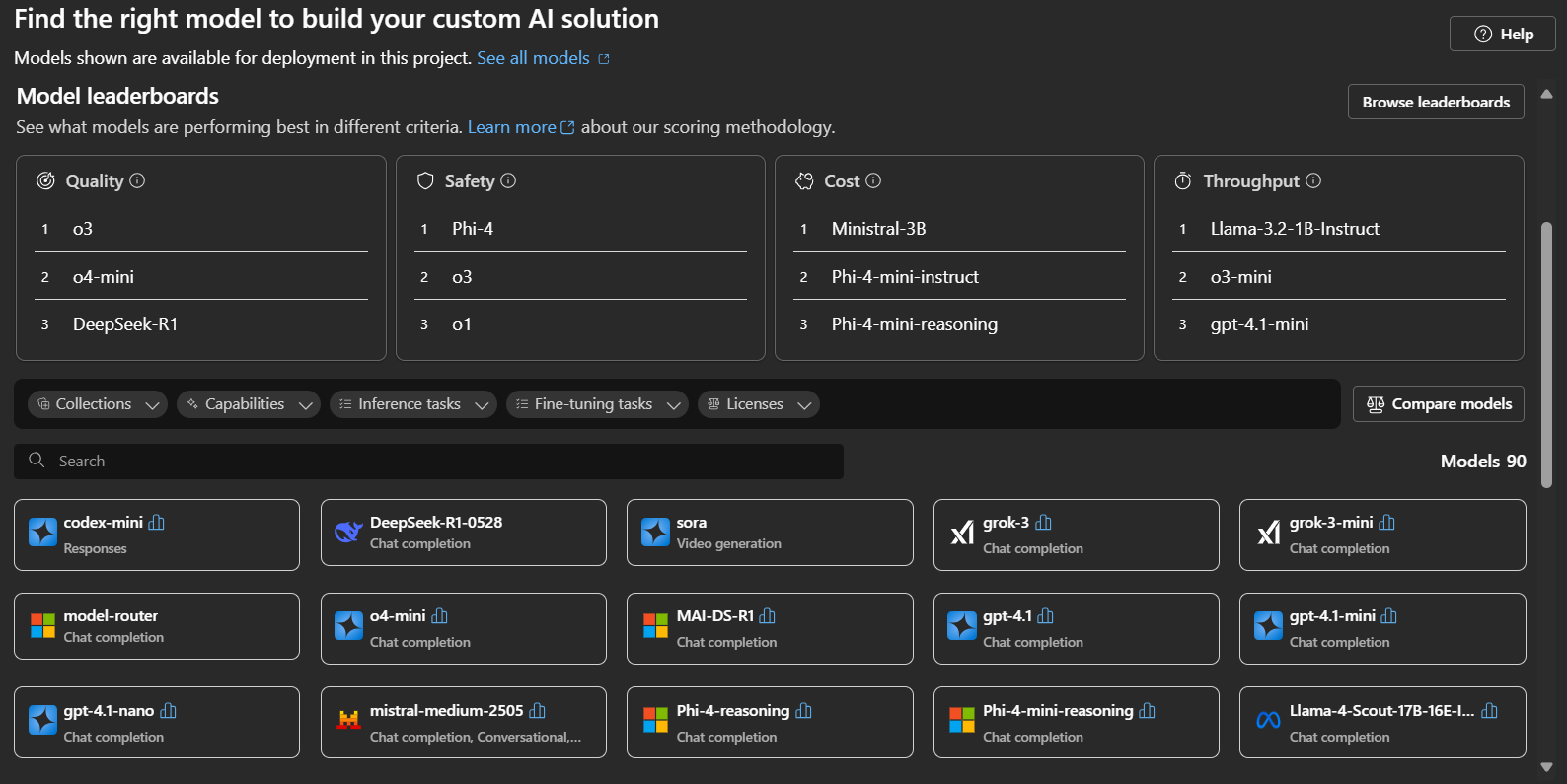Open the Licenses filter dropdown

(x=758, y=404)
